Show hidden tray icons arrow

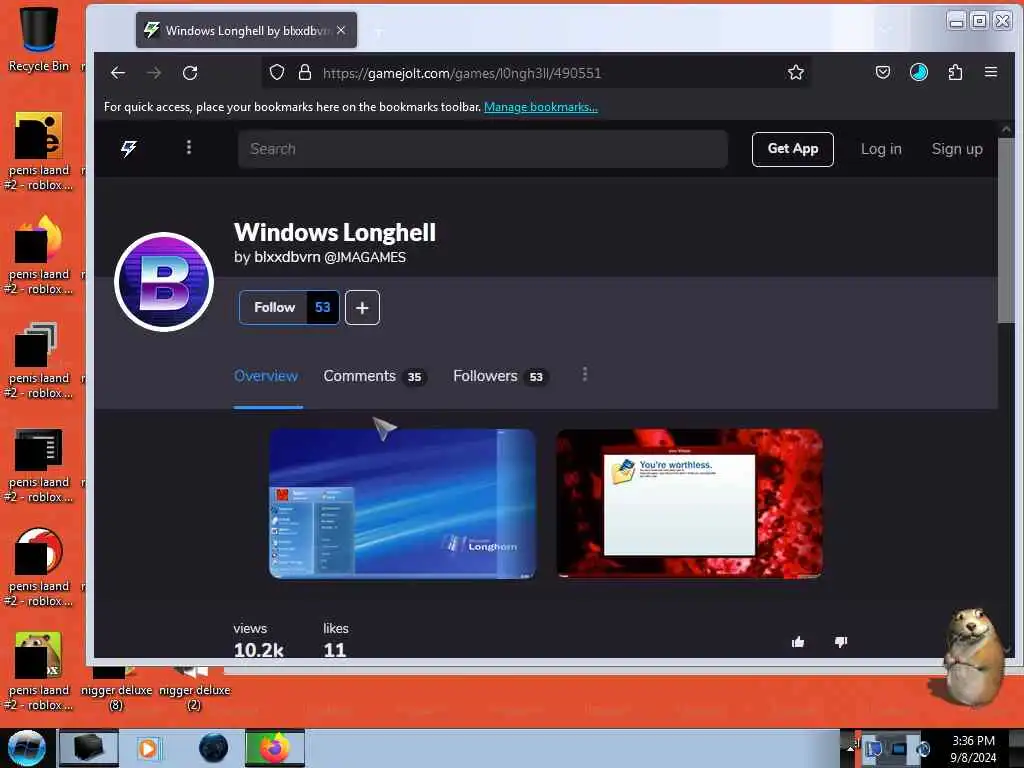[850, 748]
